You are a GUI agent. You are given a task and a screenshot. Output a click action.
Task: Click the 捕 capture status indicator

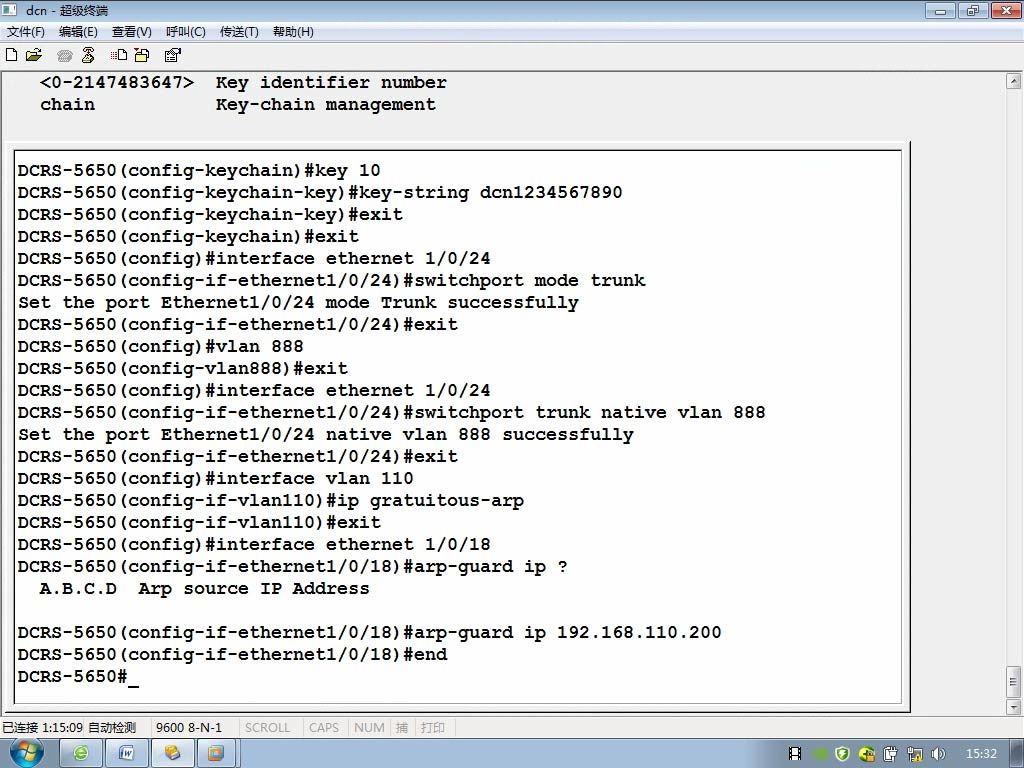402,727
